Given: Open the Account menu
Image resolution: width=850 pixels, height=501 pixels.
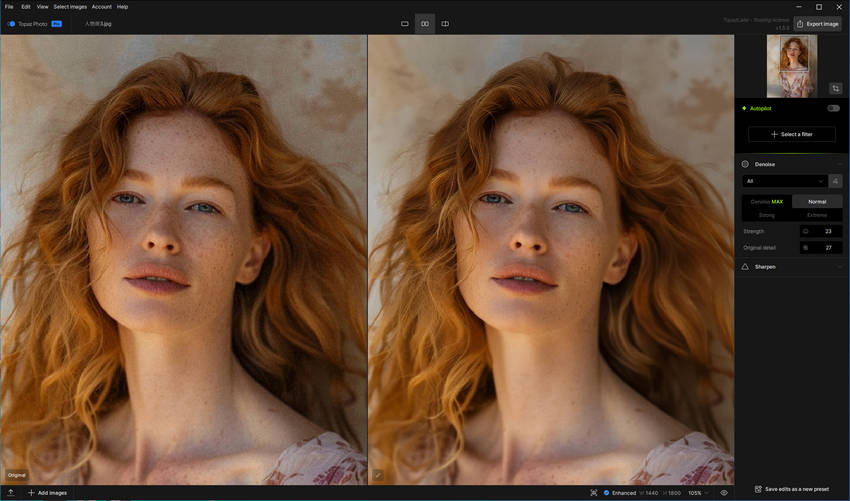Looking at the screenshot, I should (x=101, y=7).
